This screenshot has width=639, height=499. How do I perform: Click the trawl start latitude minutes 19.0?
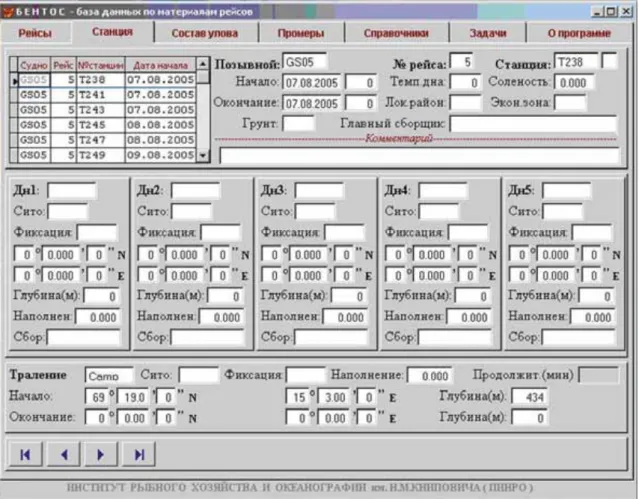click(133, 397)
